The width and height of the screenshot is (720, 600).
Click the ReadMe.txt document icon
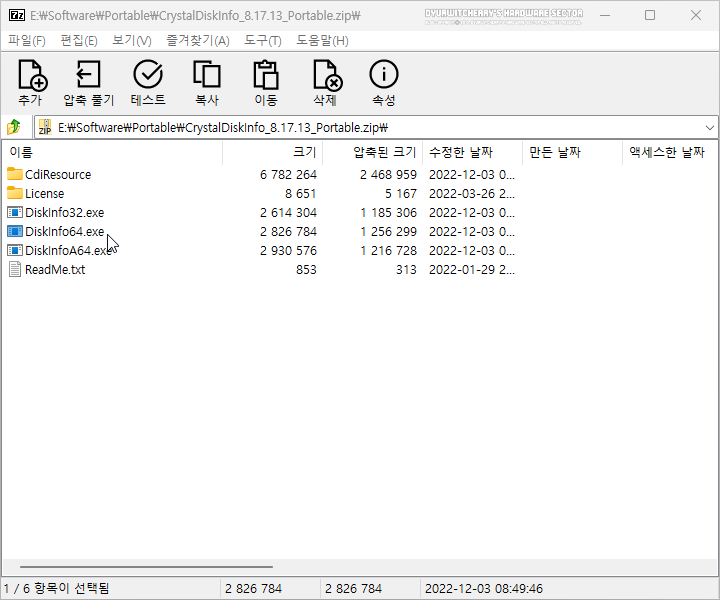tap(15, 269)
